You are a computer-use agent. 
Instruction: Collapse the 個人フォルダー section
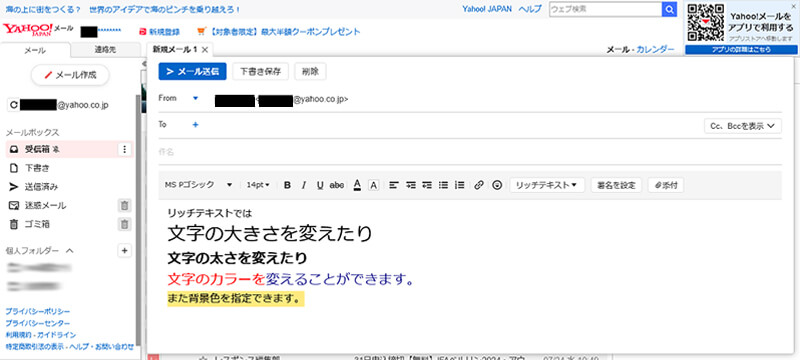70,250
